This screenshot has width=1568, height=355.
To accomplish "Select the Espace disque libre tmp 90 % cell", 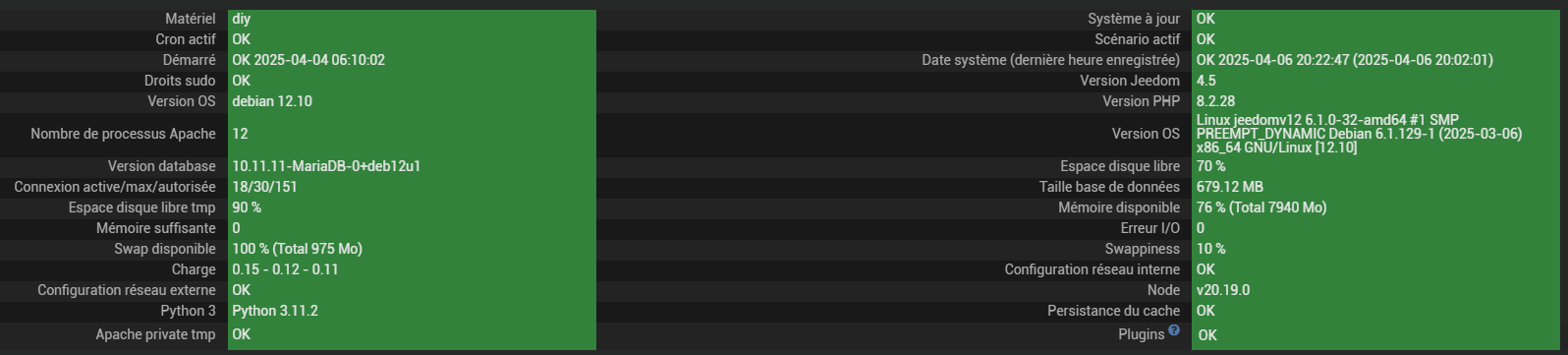I will point(412,207).
